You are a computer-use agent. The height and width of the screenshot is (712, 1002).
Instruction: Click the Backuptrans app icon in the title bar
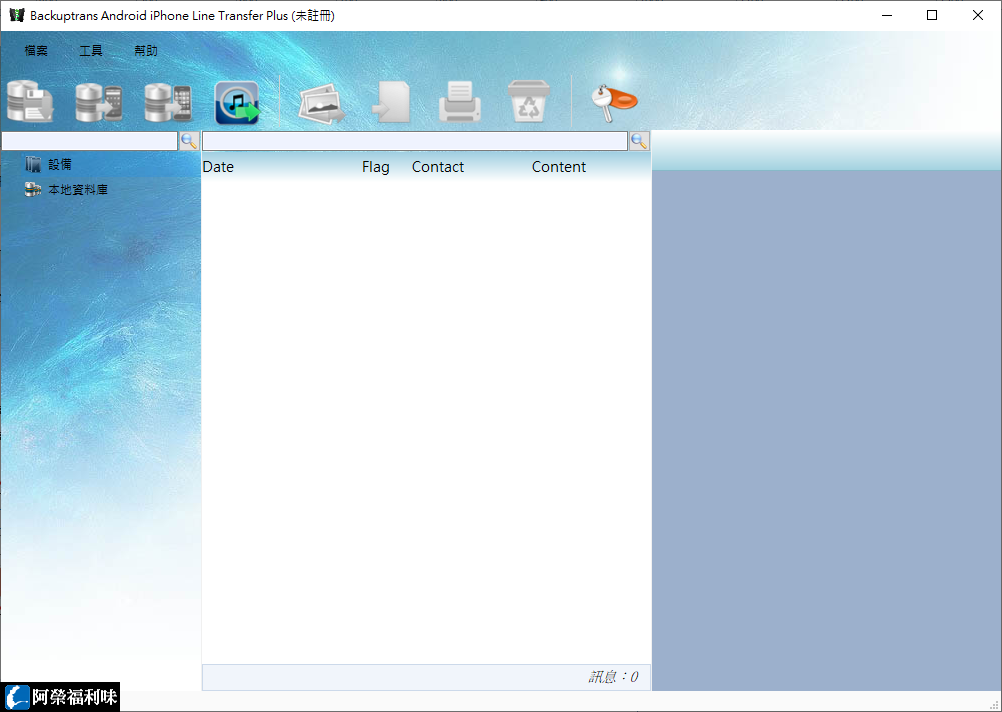[17, 15]
